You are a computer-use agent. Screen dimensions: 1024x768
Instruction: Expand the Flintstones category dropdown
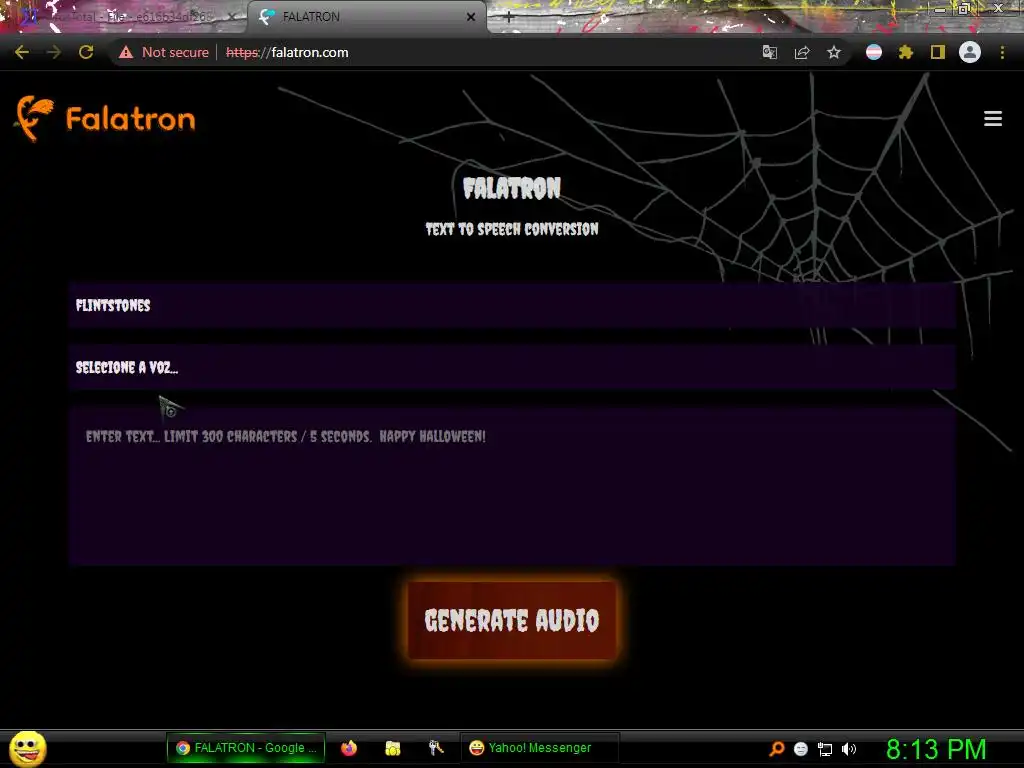point(512,305)
